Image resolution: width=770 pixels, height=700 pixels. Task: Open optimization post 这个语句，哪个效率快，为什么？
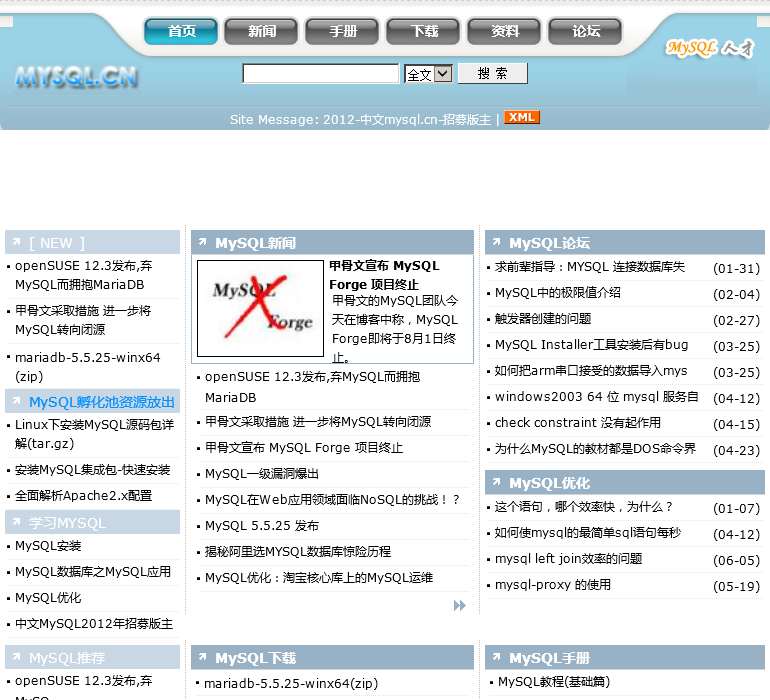584,507
